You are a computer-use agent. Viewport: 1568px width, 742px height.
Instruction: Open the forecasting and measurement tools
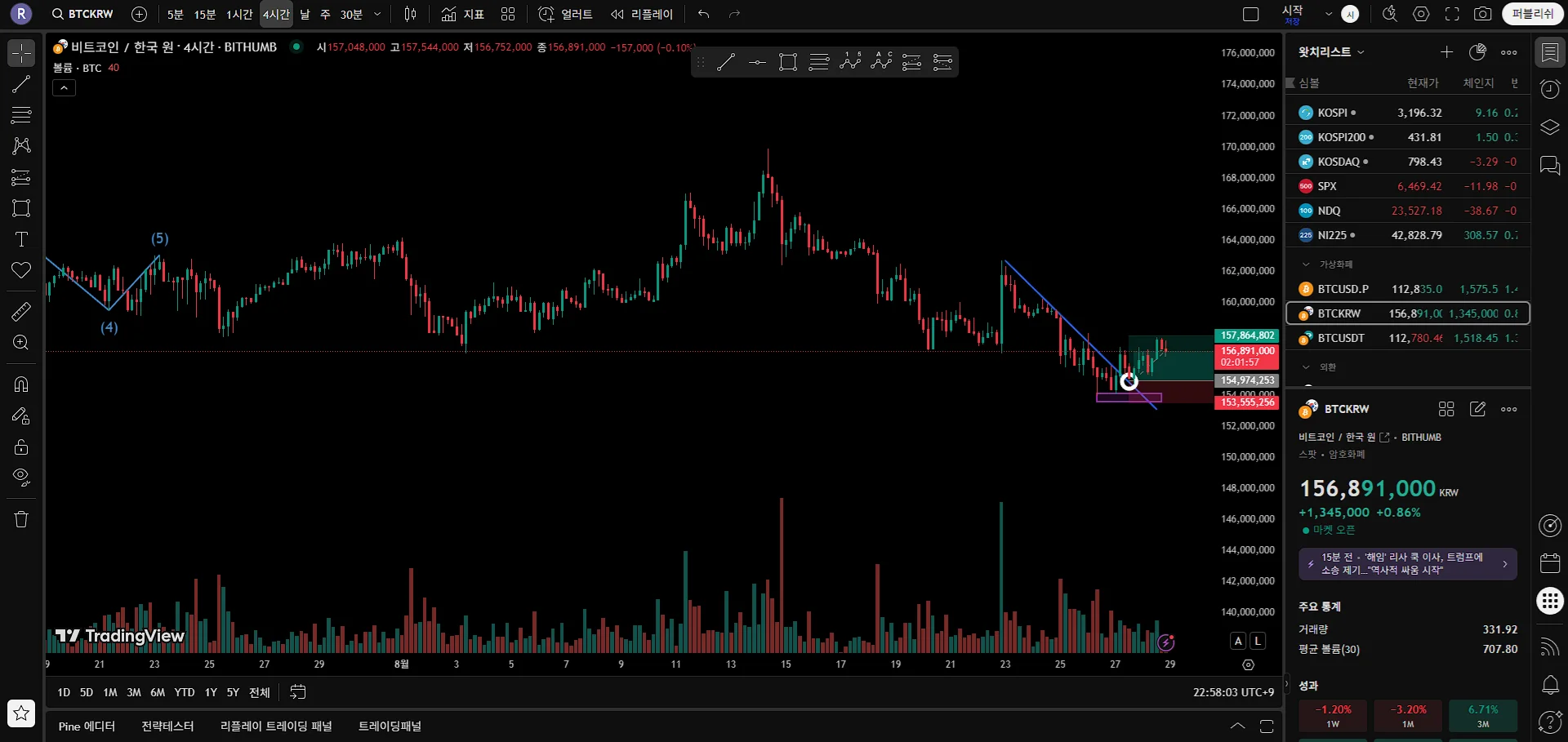click(21, 177)
